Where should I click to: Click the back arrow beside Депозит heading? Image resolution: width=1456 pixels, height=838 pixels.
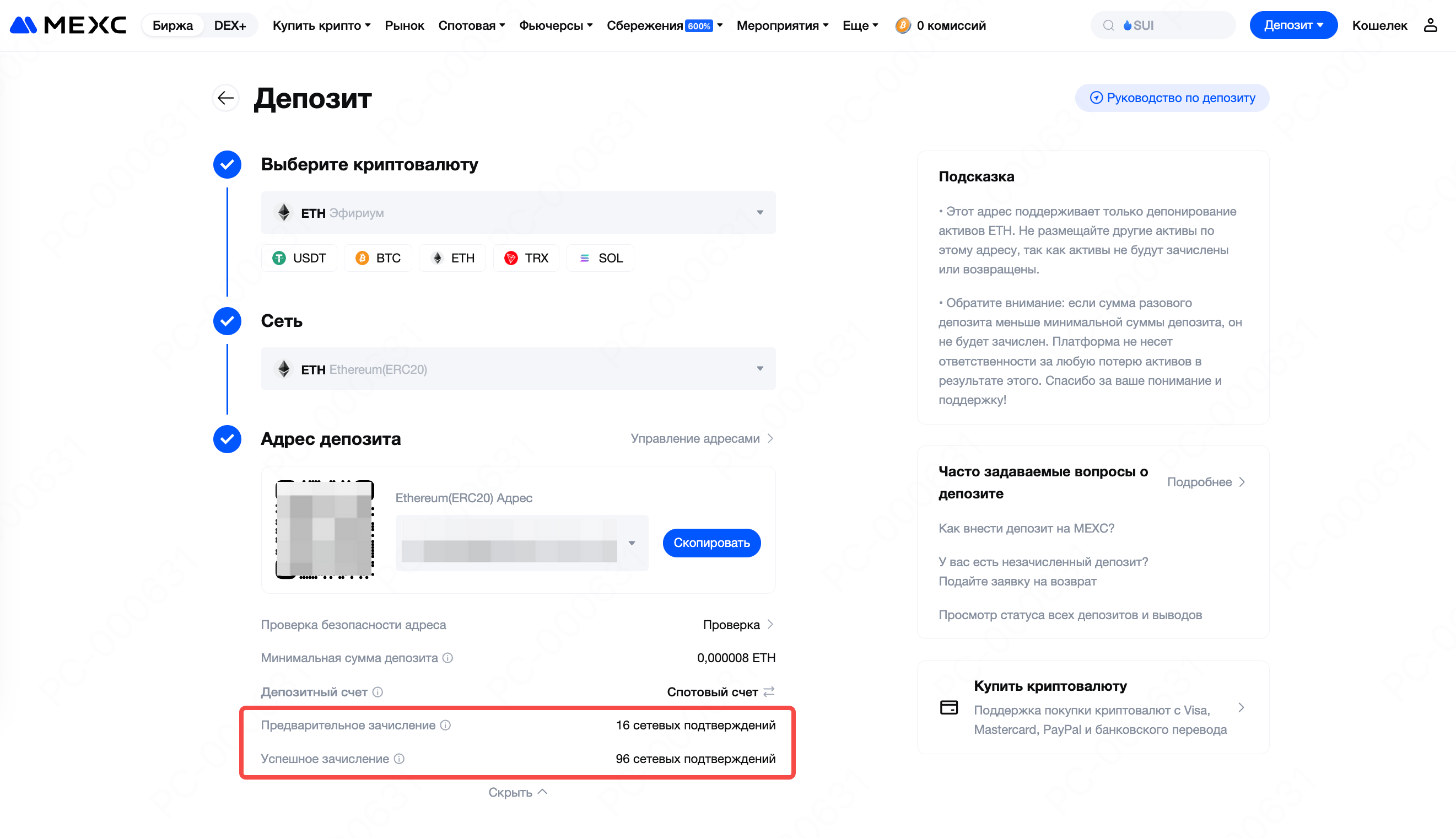point(225,98)
